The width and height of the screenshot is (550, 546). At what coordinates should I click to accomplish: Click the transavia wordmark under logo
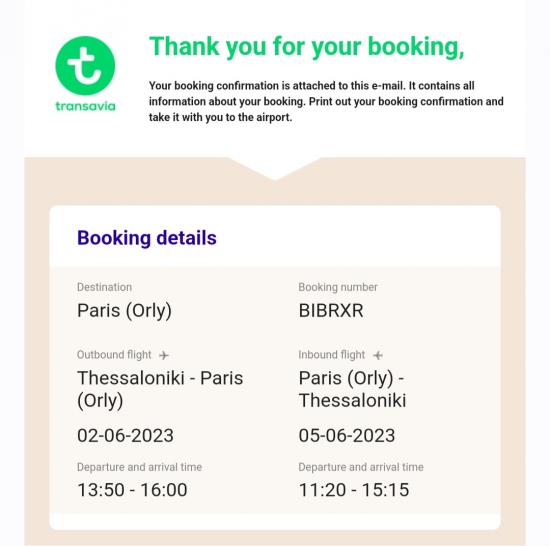[85, 106]
